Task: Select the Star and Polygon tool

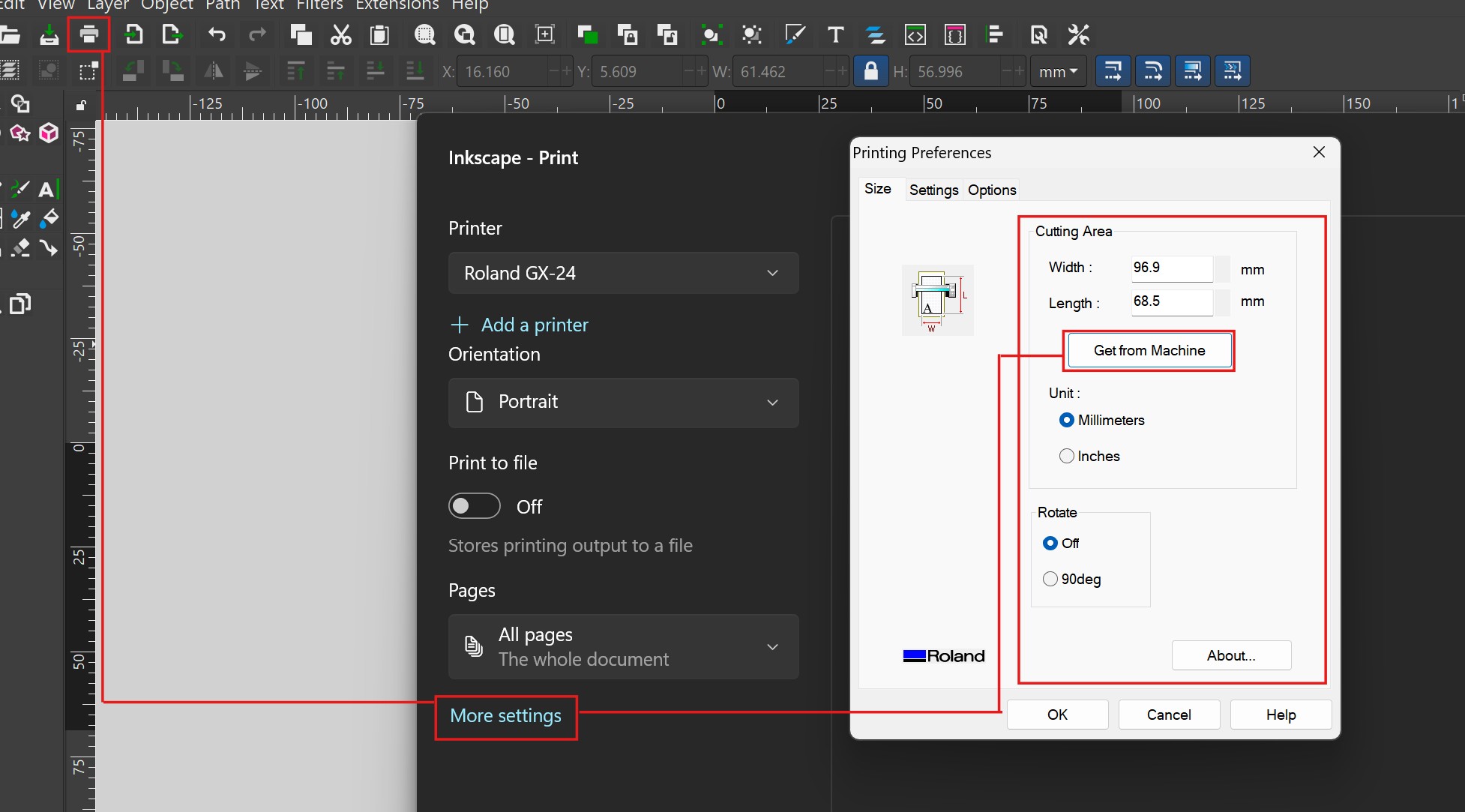Action: (x=20, y=133)
